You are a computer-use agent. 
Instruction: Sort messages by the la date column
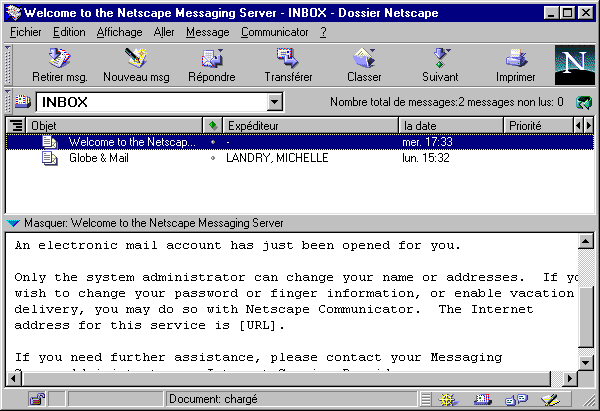click(451, 126)
